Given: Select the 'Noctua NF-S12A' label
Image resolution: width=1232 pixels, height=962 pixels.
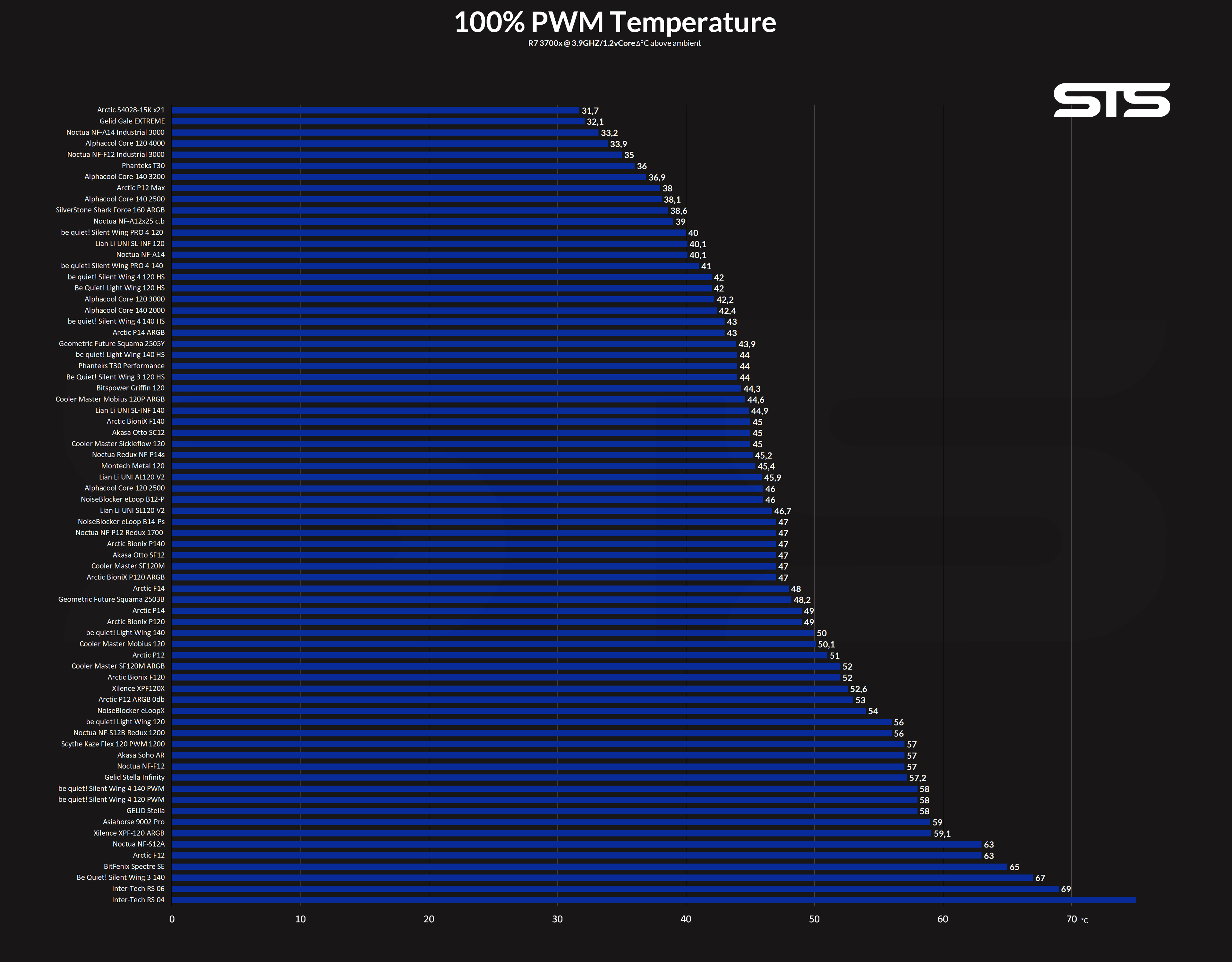Looking at the screenshot, I should 139,844.
